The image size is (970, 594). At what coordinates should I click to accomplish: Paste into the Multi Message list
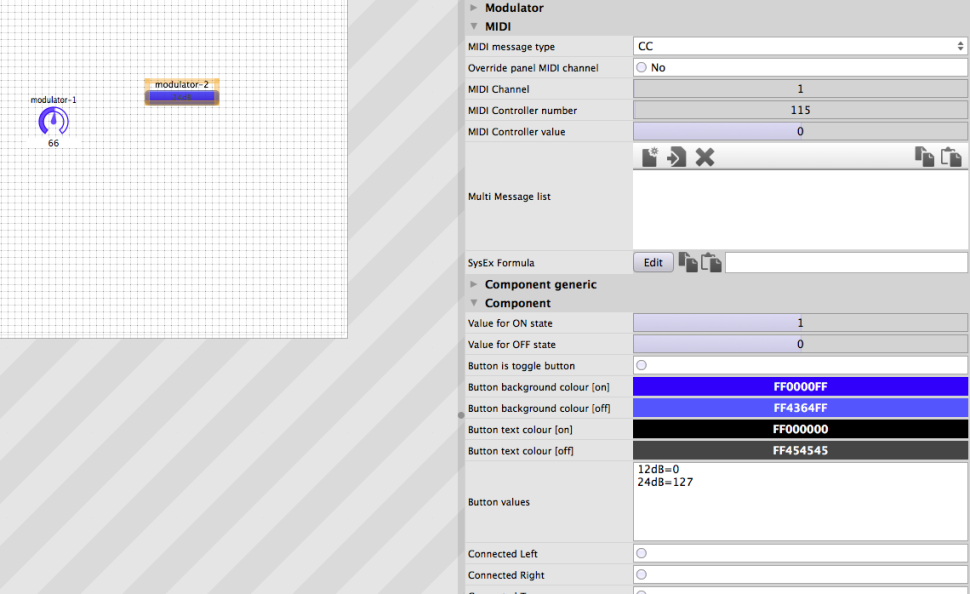[x=951, y=157]
